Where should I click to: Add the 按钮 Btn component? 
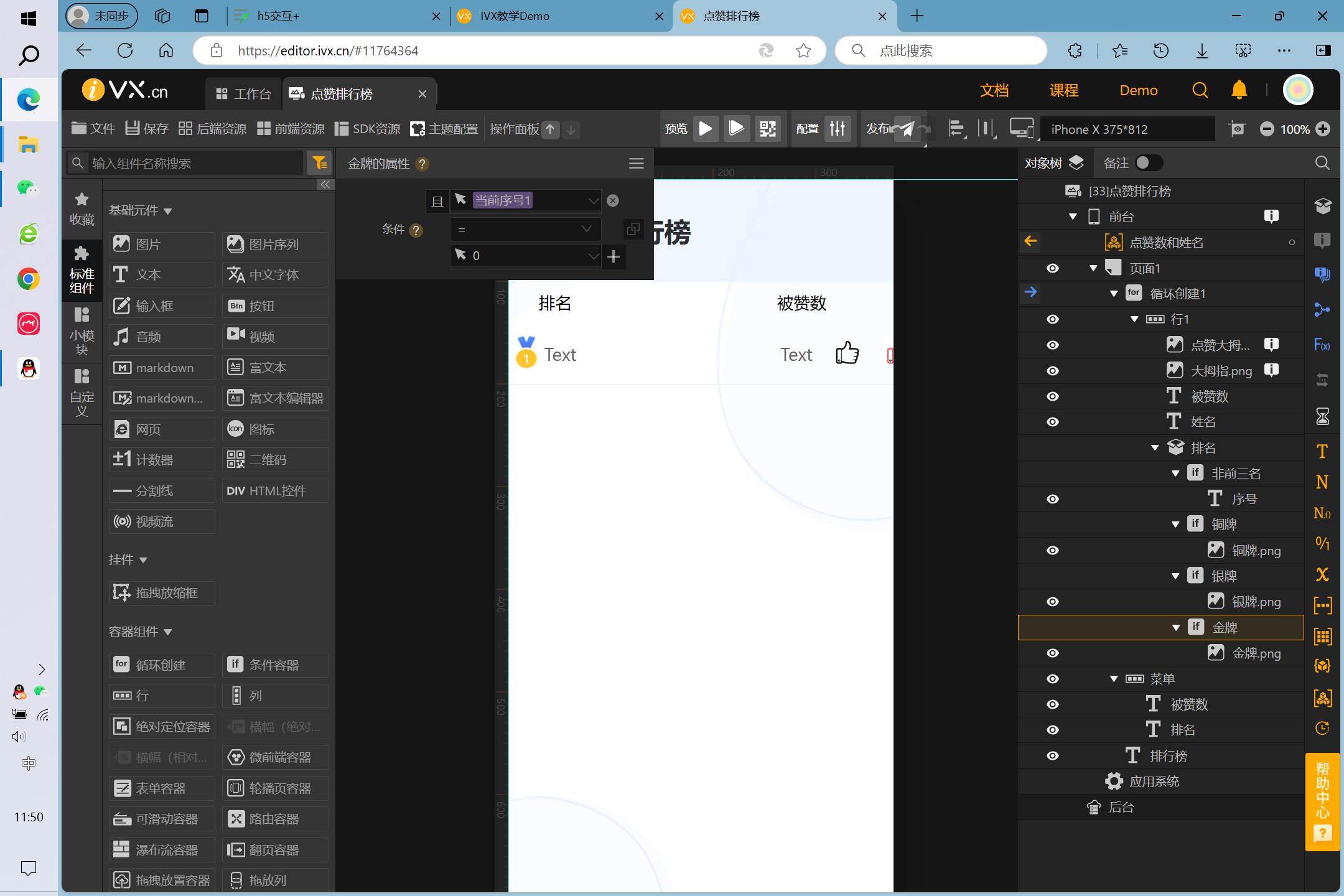(275, 306)
